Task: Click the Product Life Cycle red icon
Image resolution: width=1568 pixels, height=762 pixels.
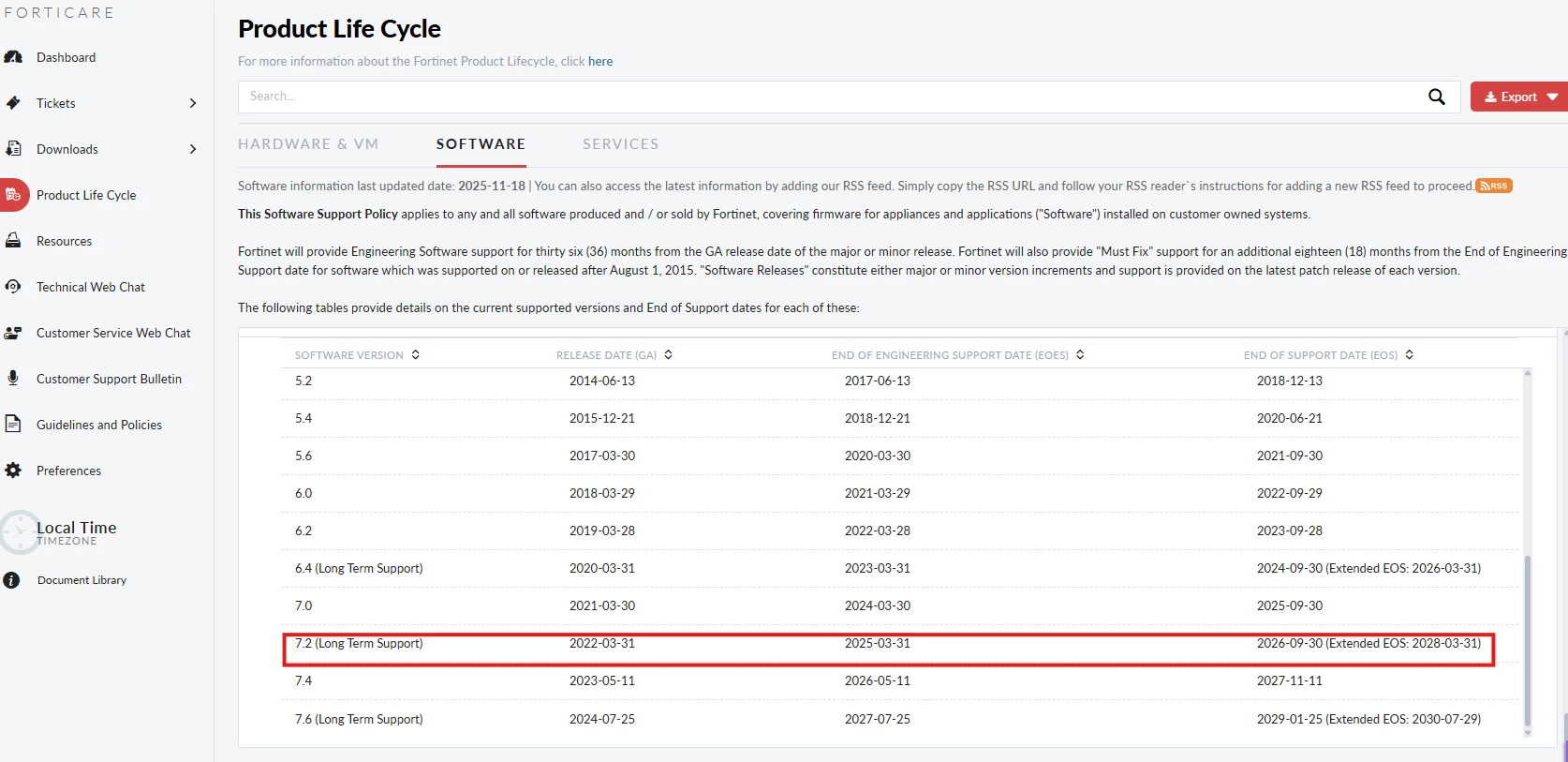Action: coord(13,195)
